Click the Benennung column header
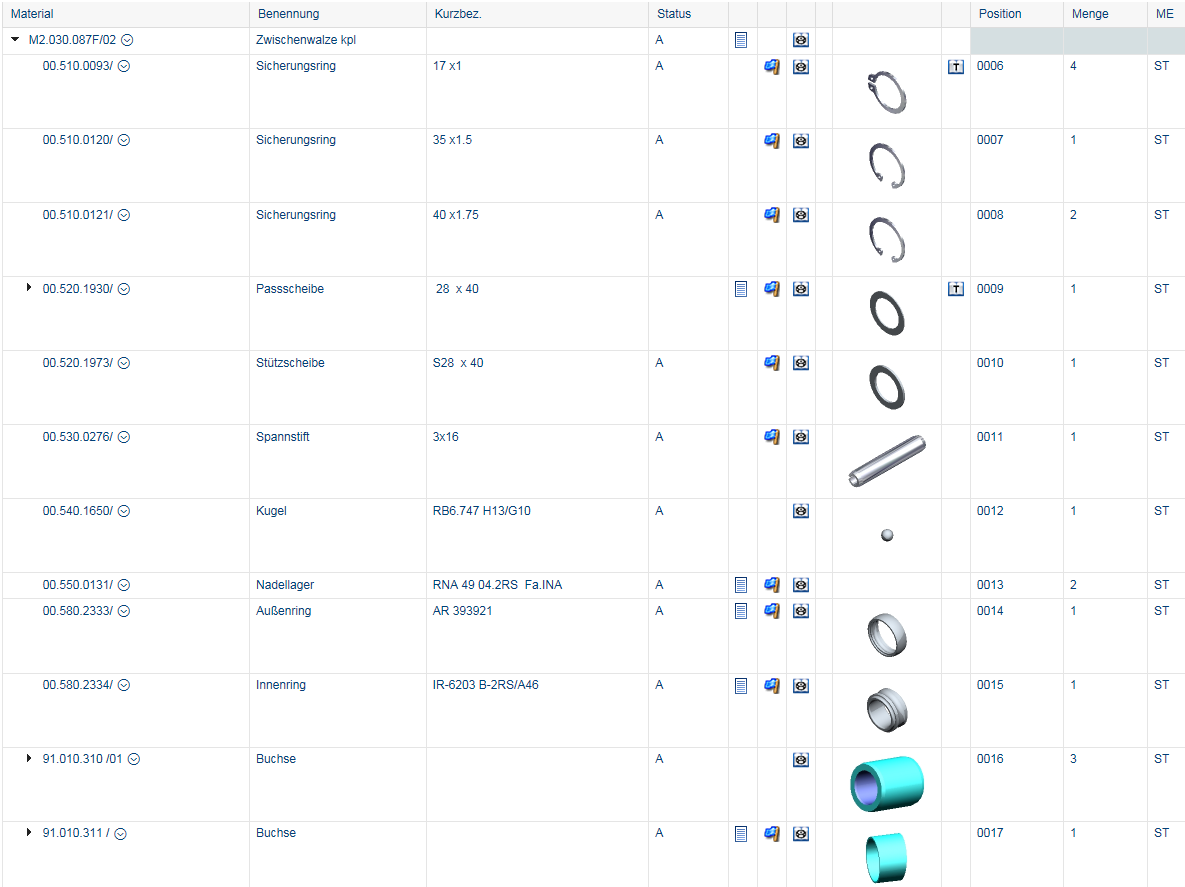 click(288, 14)
